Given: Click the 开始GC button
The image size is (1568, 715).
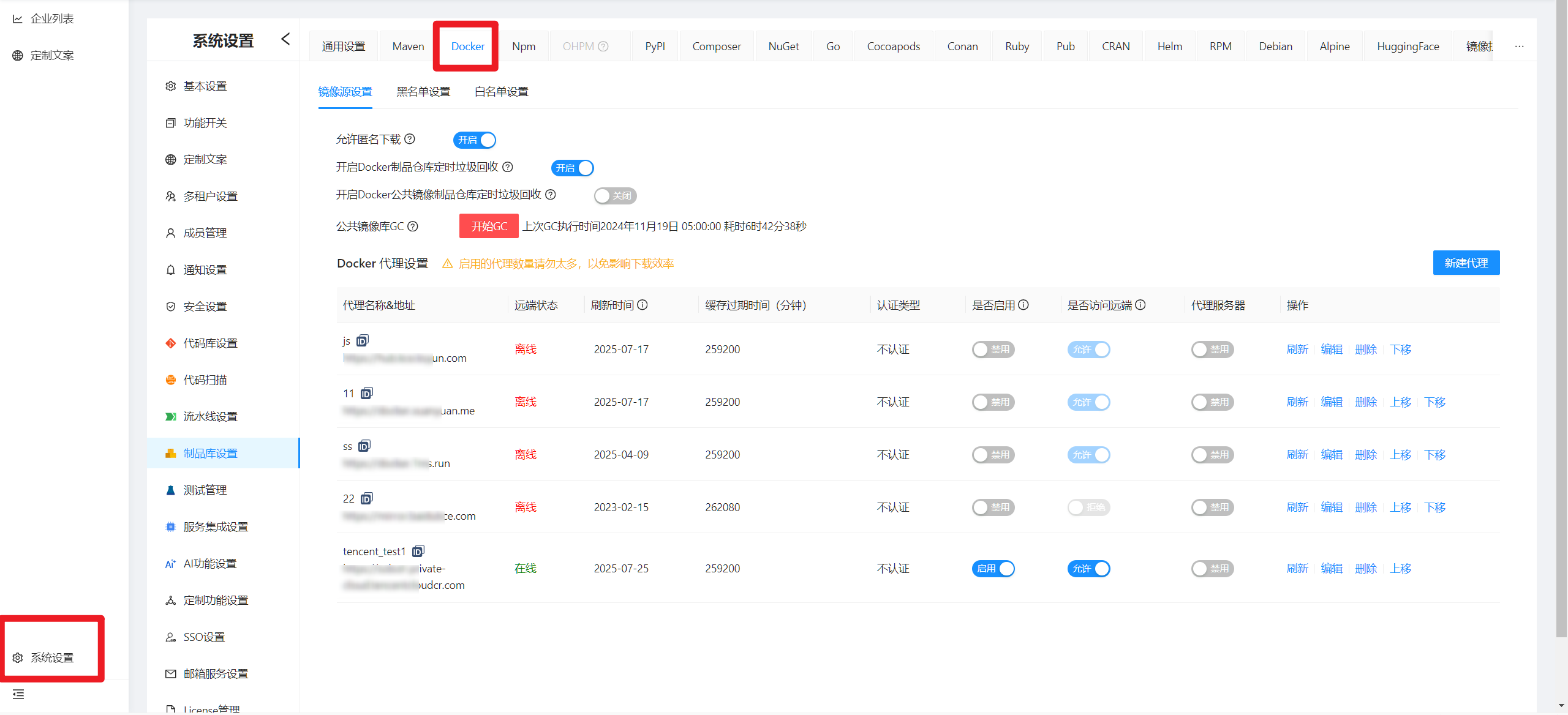Looking at the screenshot, I should [x=488, y=226].
